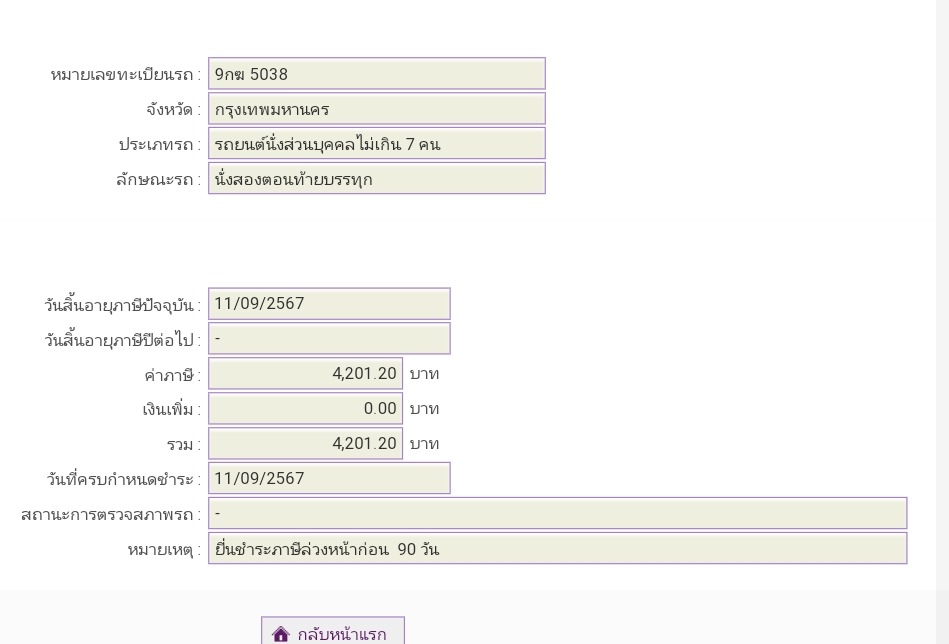This screenshot has width=949, height=644.
Task: Click vehicle type field รถยนต์นั่งส่วนบุคคลไม่เกิน 7 คน
Action: click(x=377, y=144)
